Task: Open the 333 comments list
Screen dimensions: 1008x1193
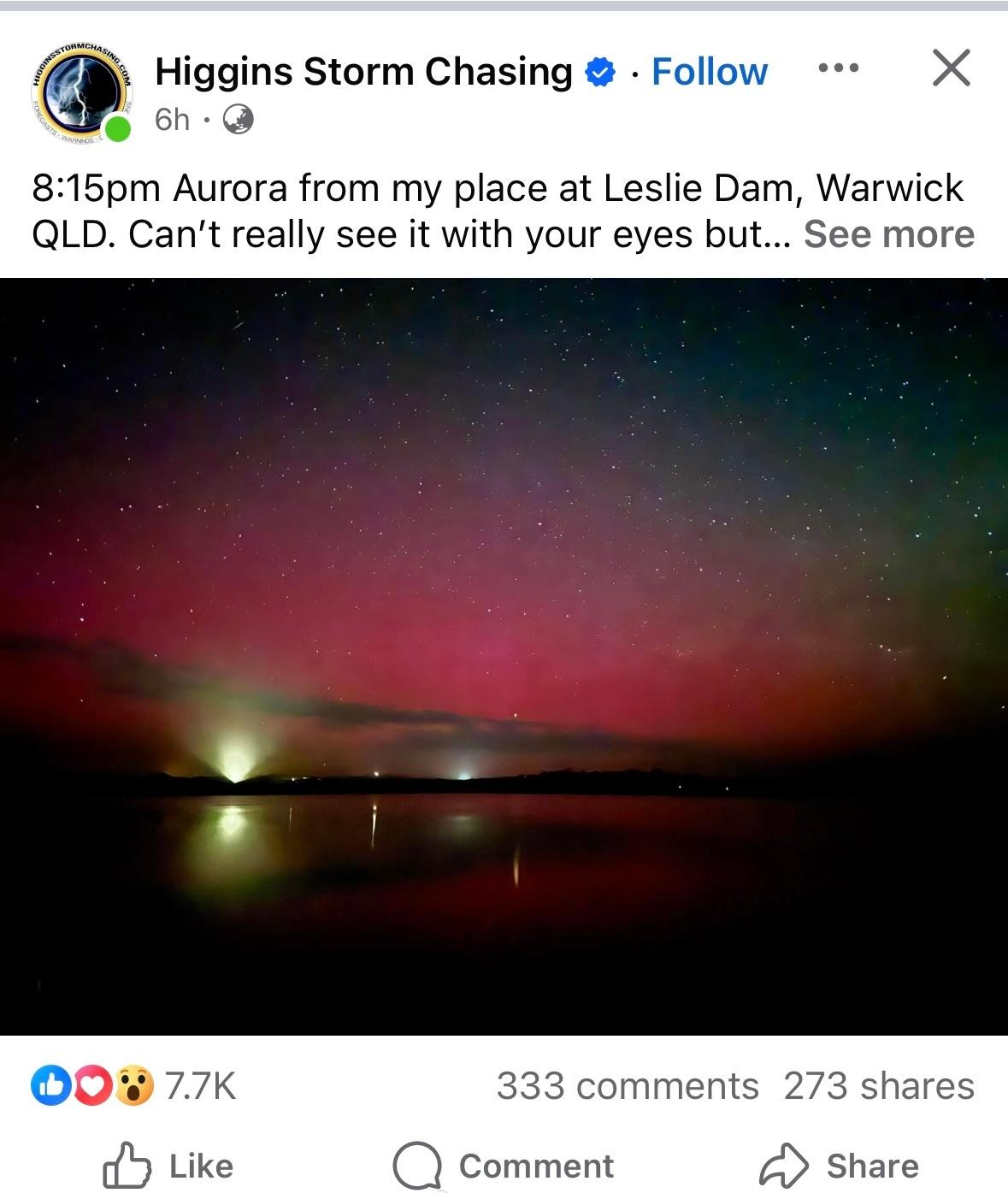Action: [x=628, y=1086]
